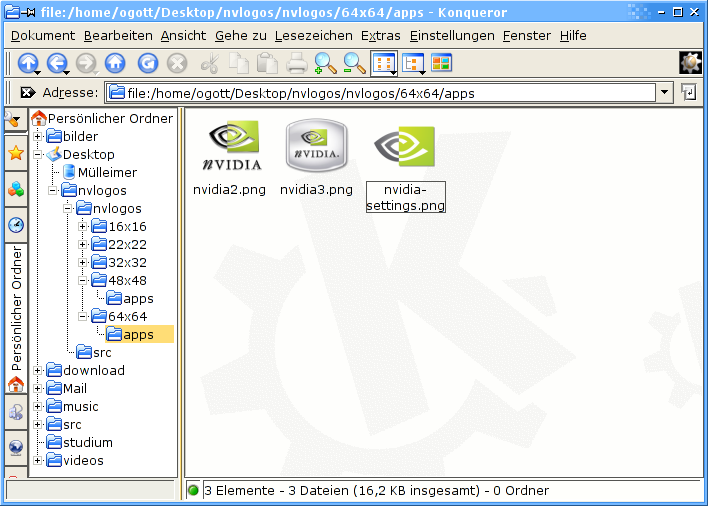Zoom out with the magnifier minus icon
The image size is (708, 506).
pos(354,63)
